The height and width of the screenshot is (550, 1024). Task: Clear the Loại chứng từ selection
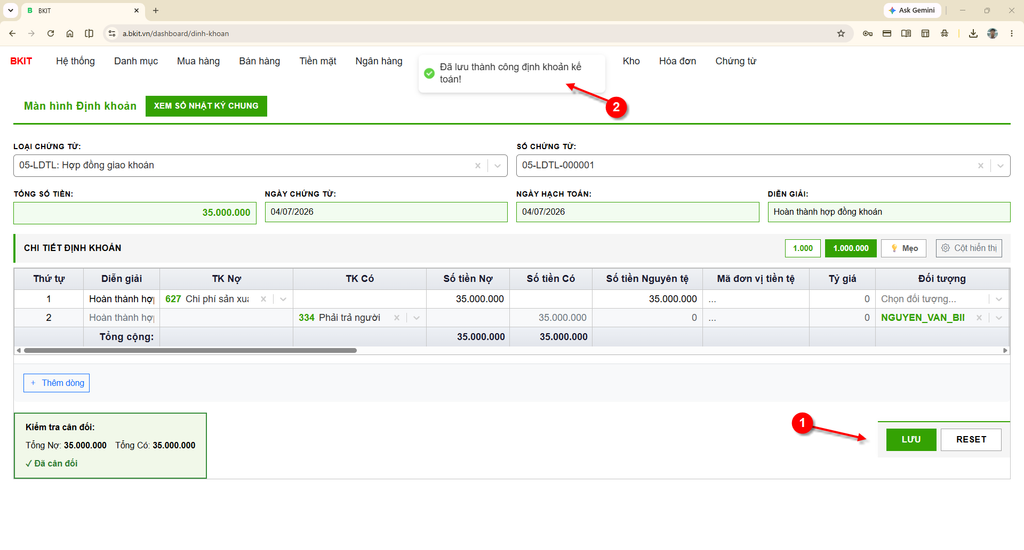(x=477, y=166)
